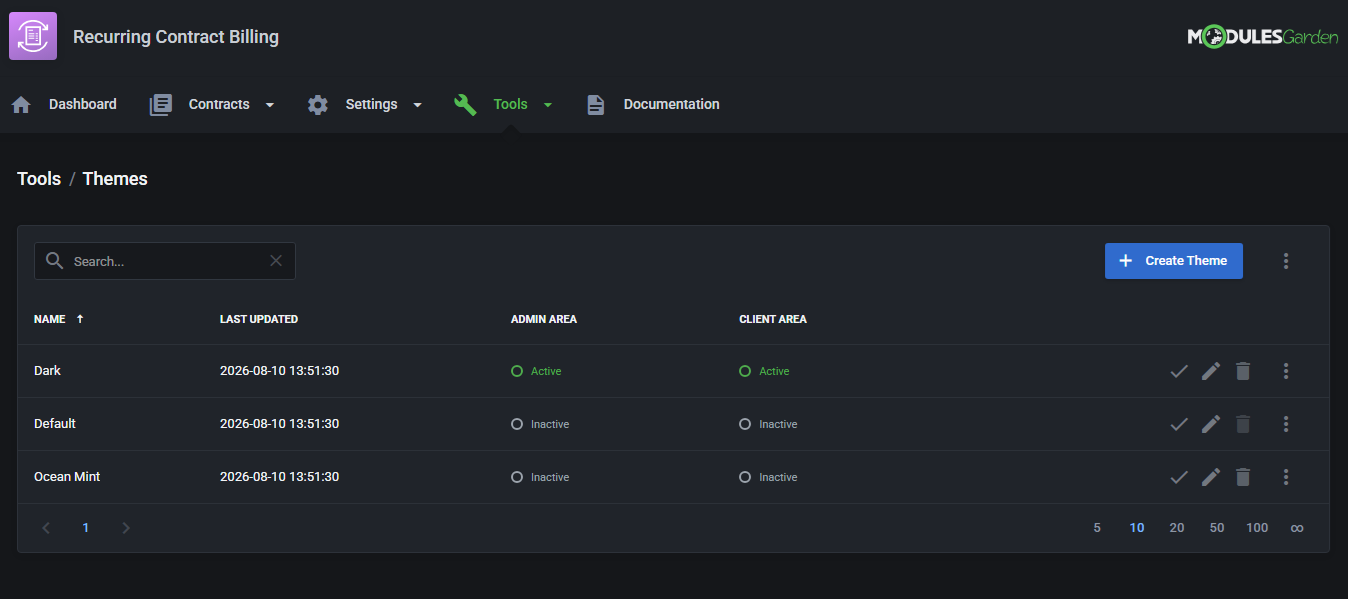Screen dimensions: 1348x599
Task: Expand the Contracts dropdown arrow
Action: [269, 105]
